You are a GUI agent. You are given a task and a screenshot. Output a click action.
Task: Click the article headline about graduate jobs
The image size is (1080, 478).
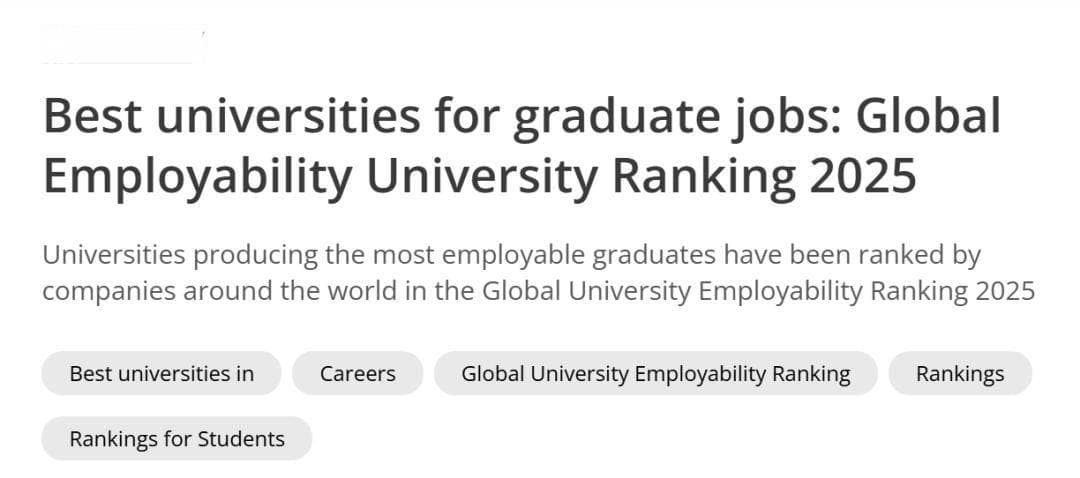(x=522, y=145)
